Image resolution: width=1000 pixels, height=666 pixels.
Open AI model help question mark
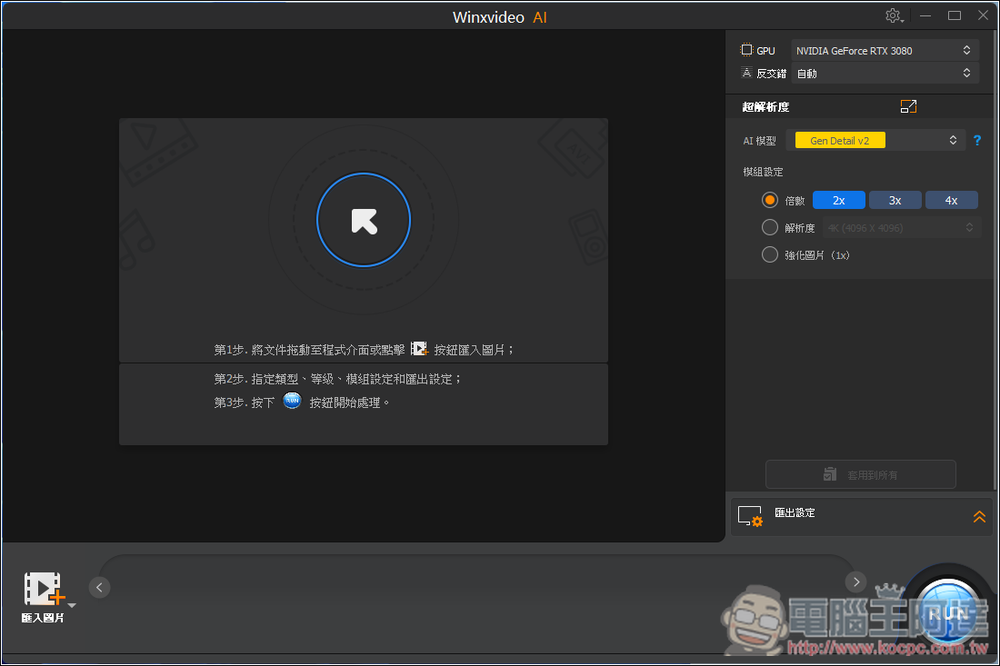click(x=977, y=140)
